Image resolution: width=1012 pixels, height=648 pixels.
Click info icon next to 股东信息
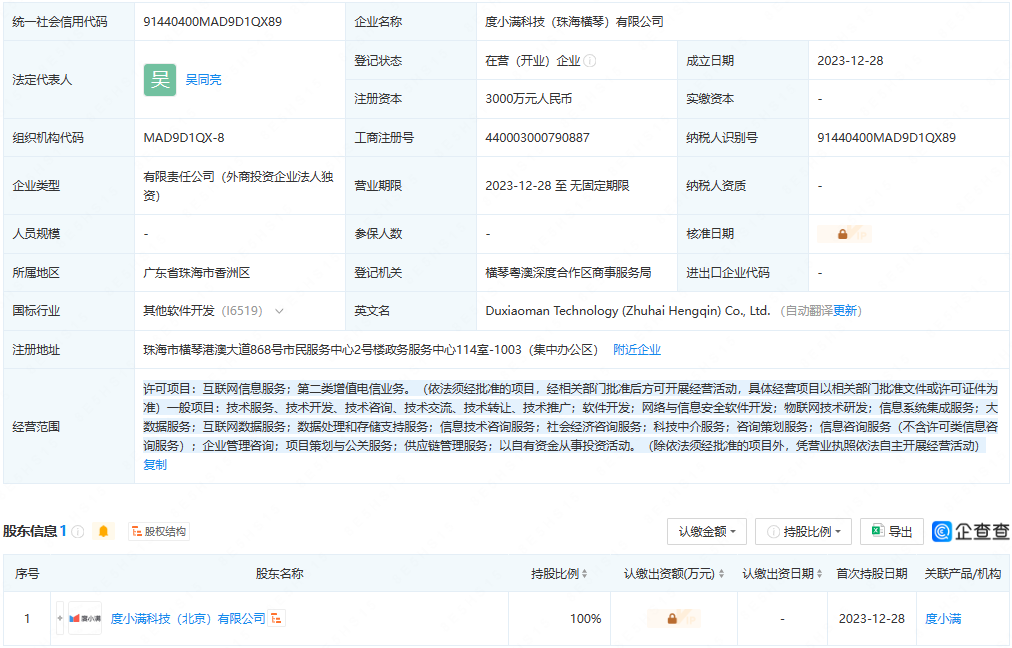click(x=78, y=532)
